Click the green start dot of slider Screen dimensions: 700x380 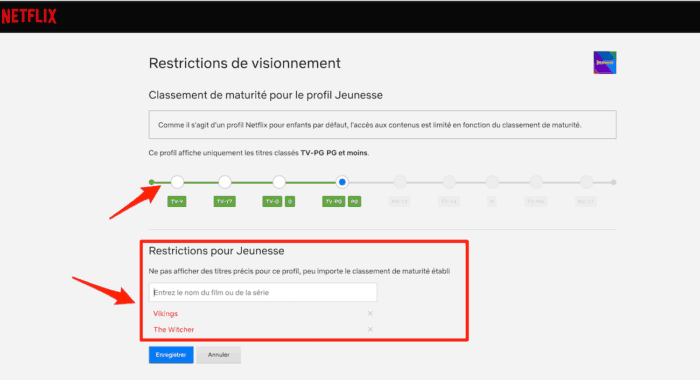pos(152,182)
